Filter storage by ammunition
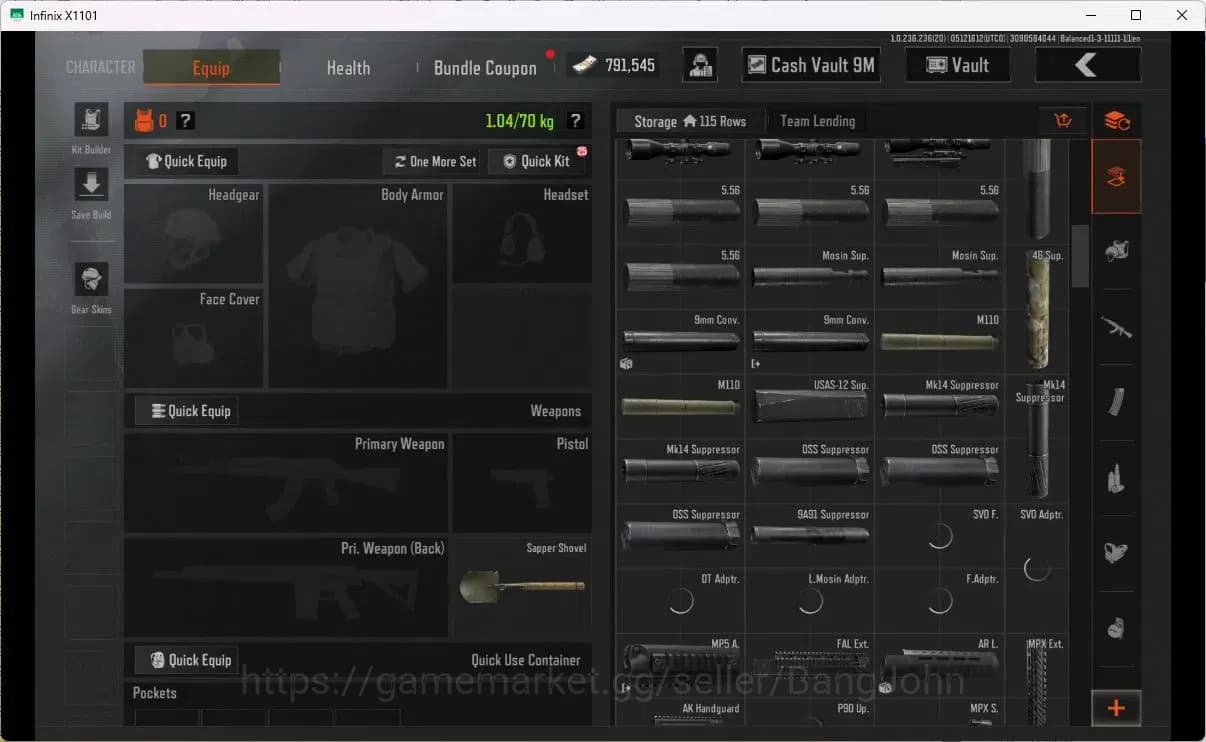 click(x=1117, y=478)
